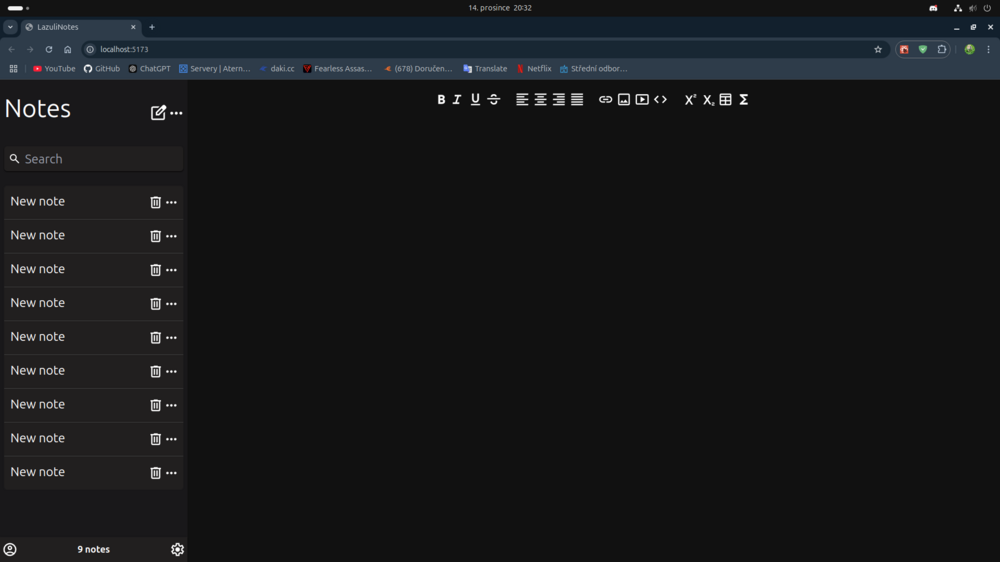Click the localhost:5173 address bar

[x=485, y=49]
